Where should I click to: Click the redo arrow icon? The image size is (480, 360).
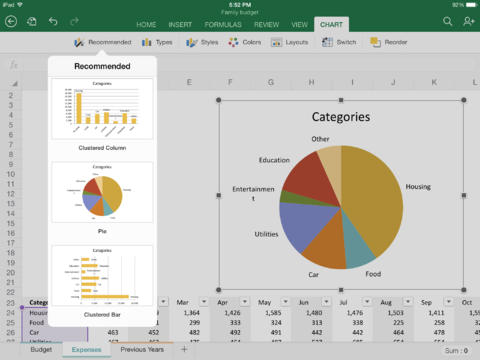[74, 22]
